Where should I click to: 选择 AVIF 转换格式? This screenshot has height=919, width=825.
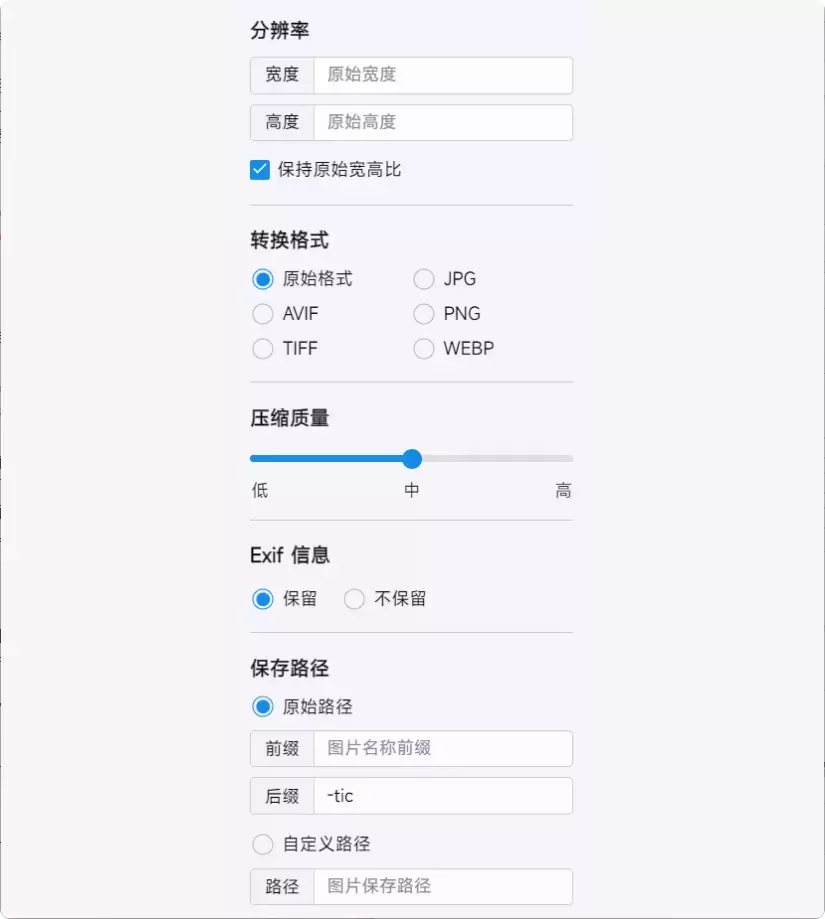pyautogui.click(x=262, y=314)
